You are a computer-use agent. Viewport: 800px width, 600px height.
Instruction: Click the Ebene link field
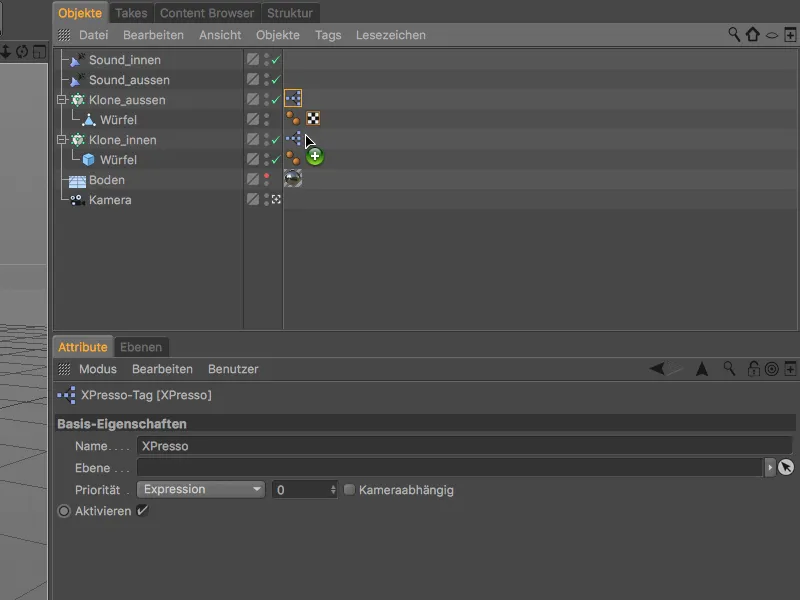tap(449, 467)
